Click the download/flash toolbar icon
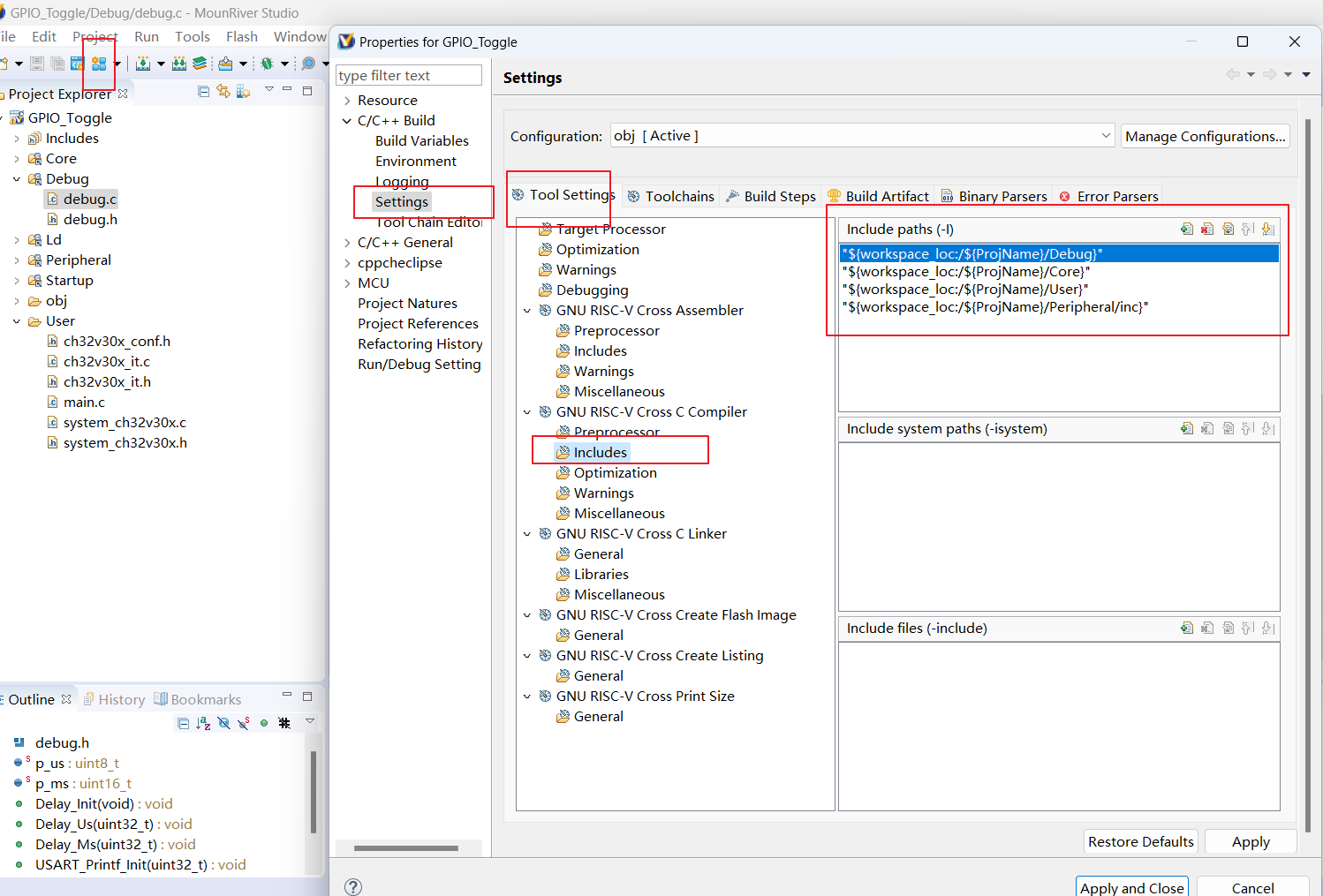The height and width of the screenshot is (896, 1323). tap(225, 64)
